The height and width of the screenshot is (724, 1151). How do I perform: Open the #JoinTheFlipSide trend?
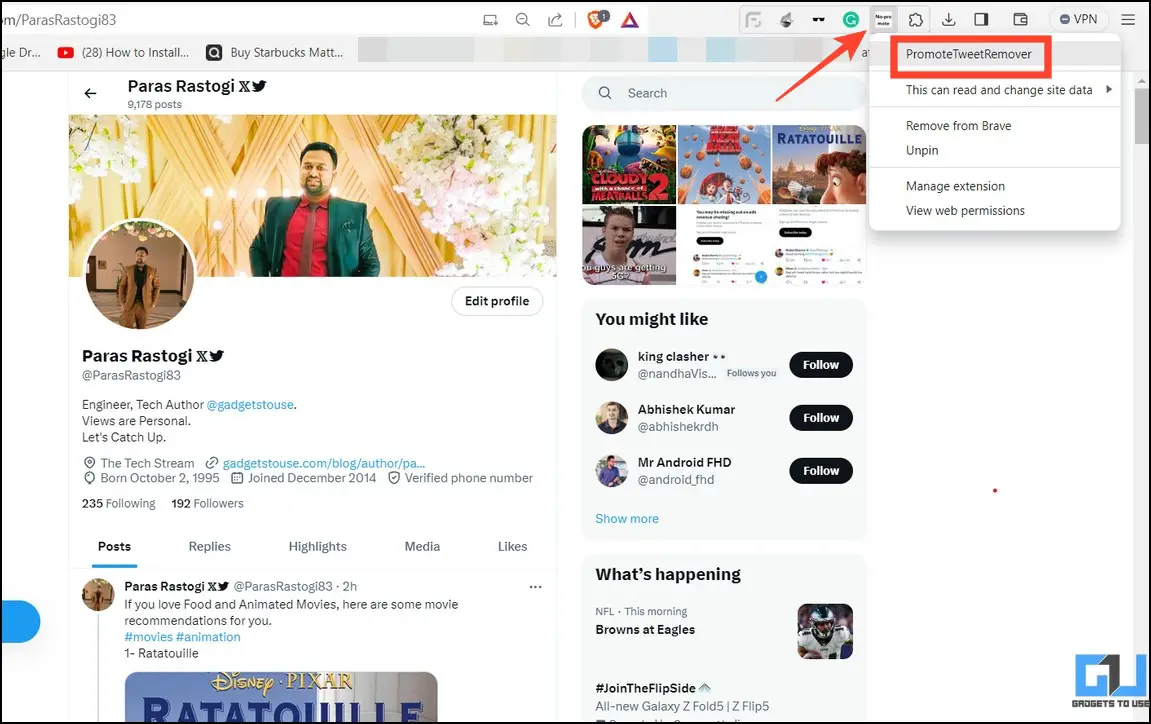point(645,688)
